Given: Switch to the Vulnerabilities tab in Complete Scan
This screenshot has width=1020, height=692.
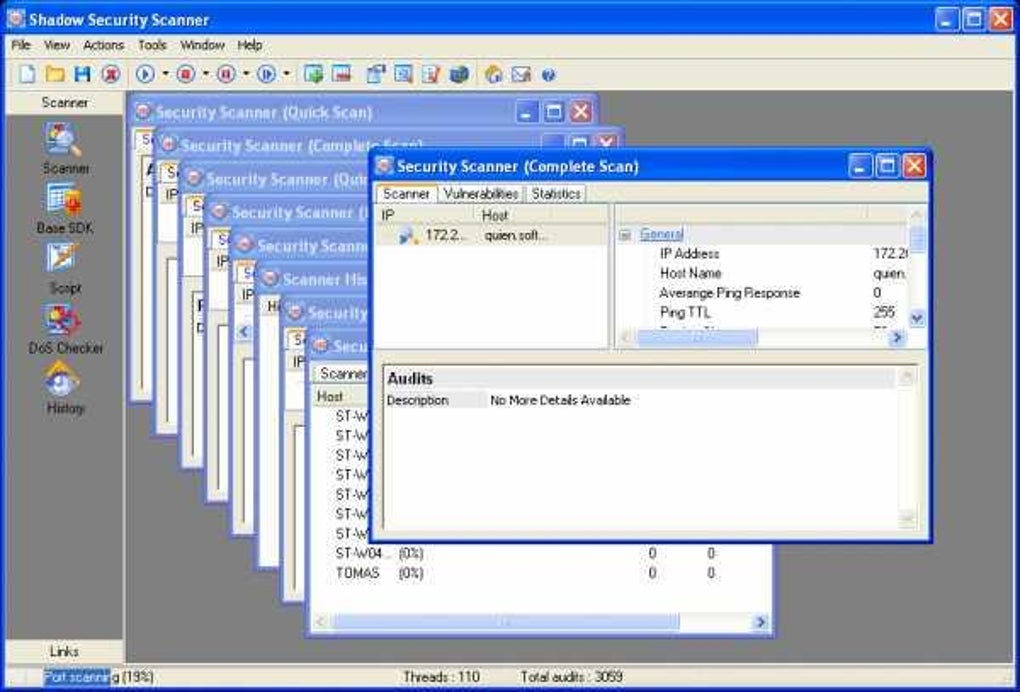Looking at the screenshot, I should [x=481, y=194].
